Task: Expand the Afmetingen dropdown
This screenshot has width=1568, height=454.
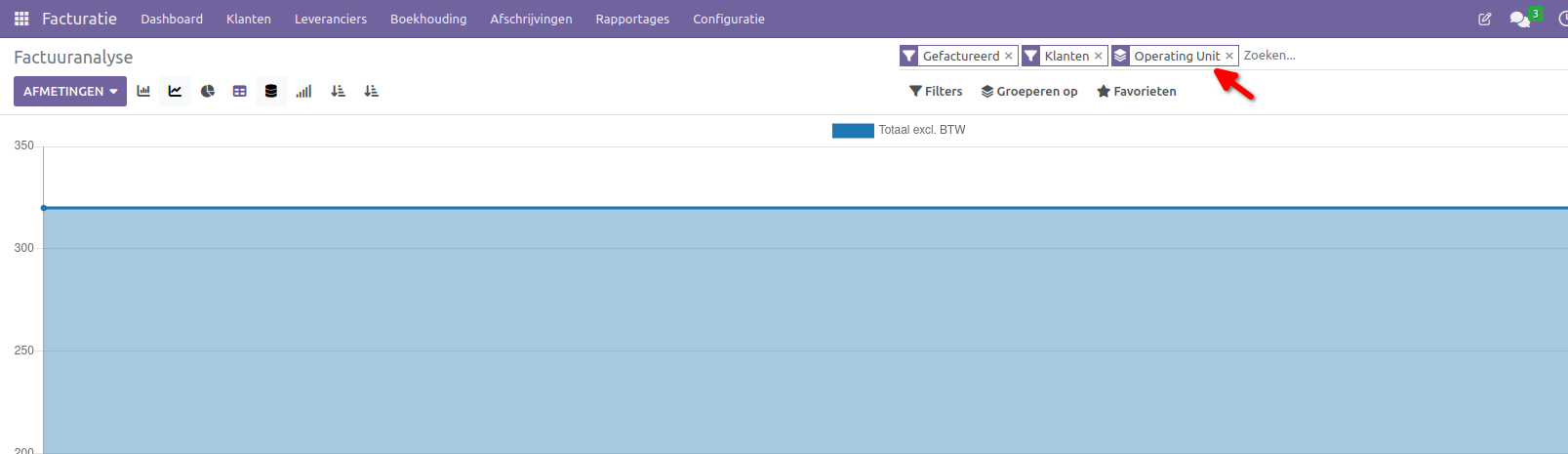Action: click(x=70, y=91)
